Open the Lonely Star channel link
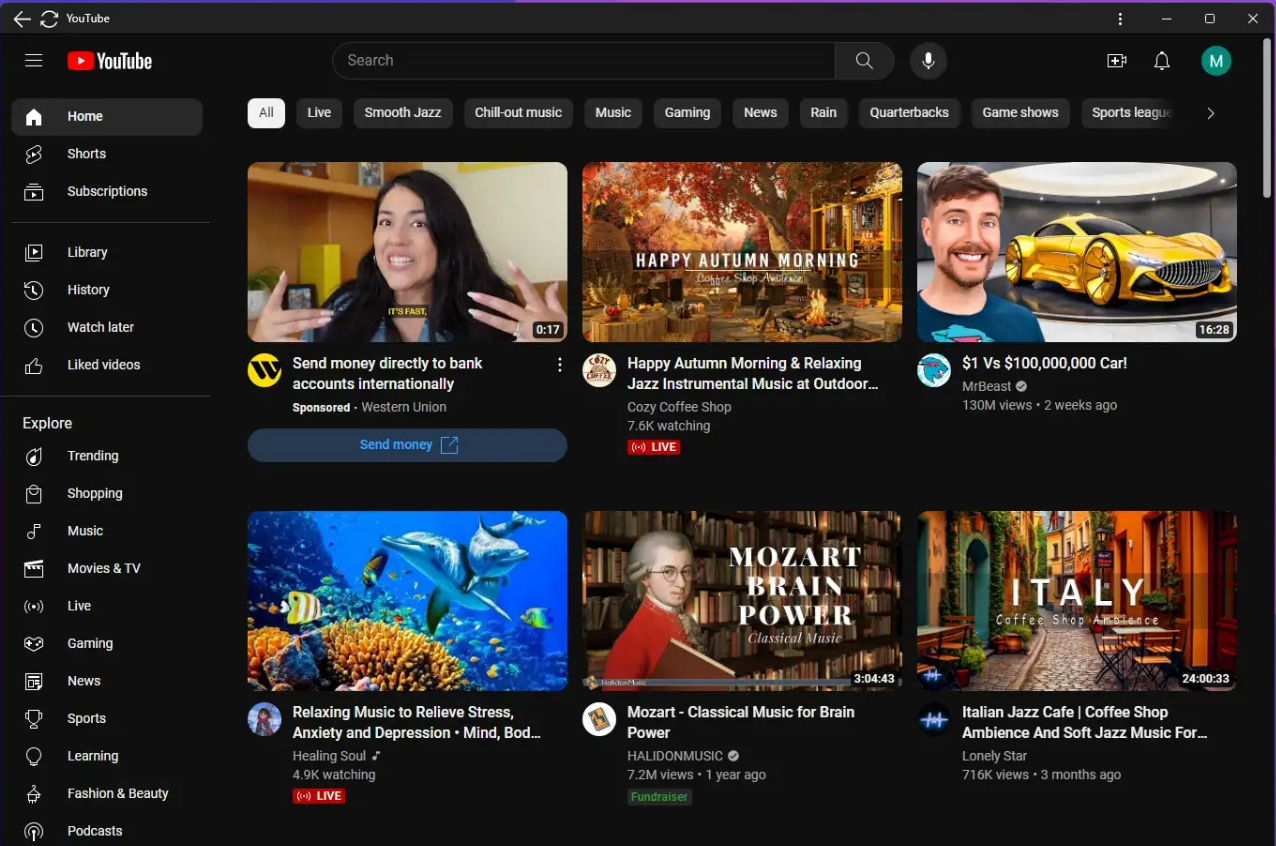The height and width of the screenshot is (846, 1276). tap(994, 756)
